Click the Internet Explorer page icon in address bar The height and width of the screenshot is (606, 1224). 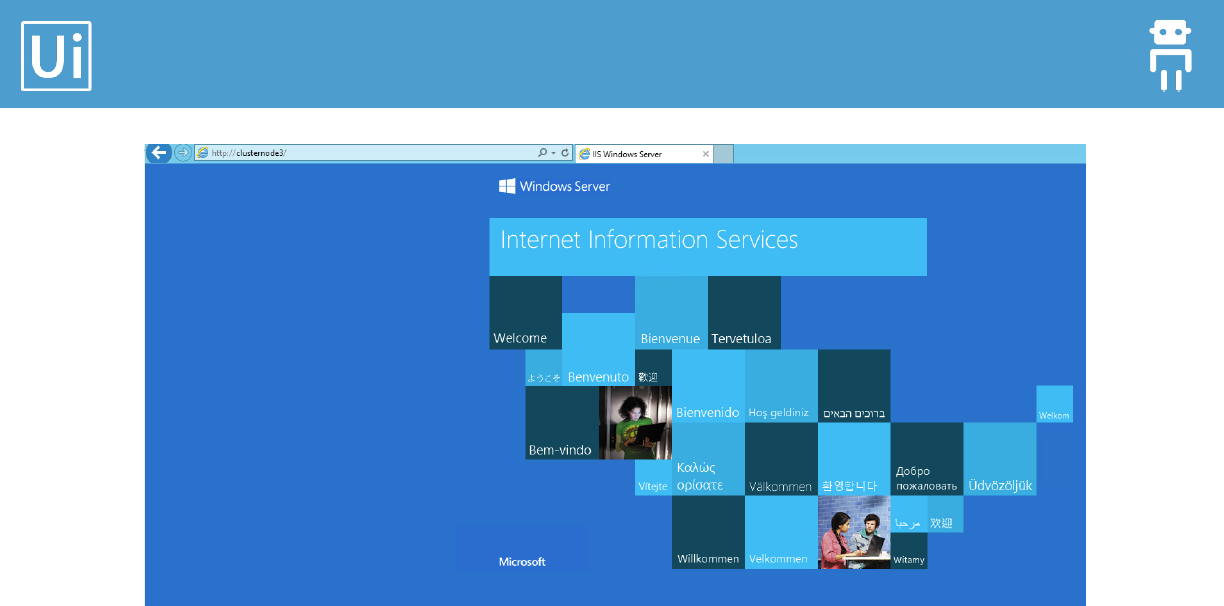pyautogui.click(x=203, y=153)
